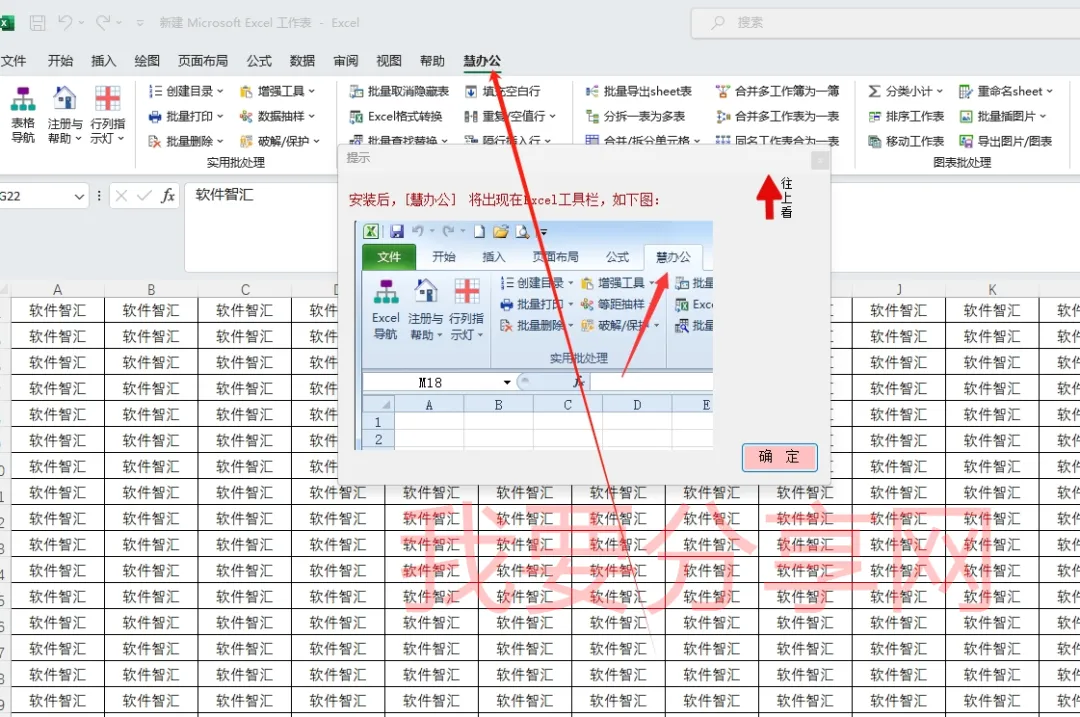
Task: Switch to the 页面布局 ribbon tab
Action: coord(202,61)
